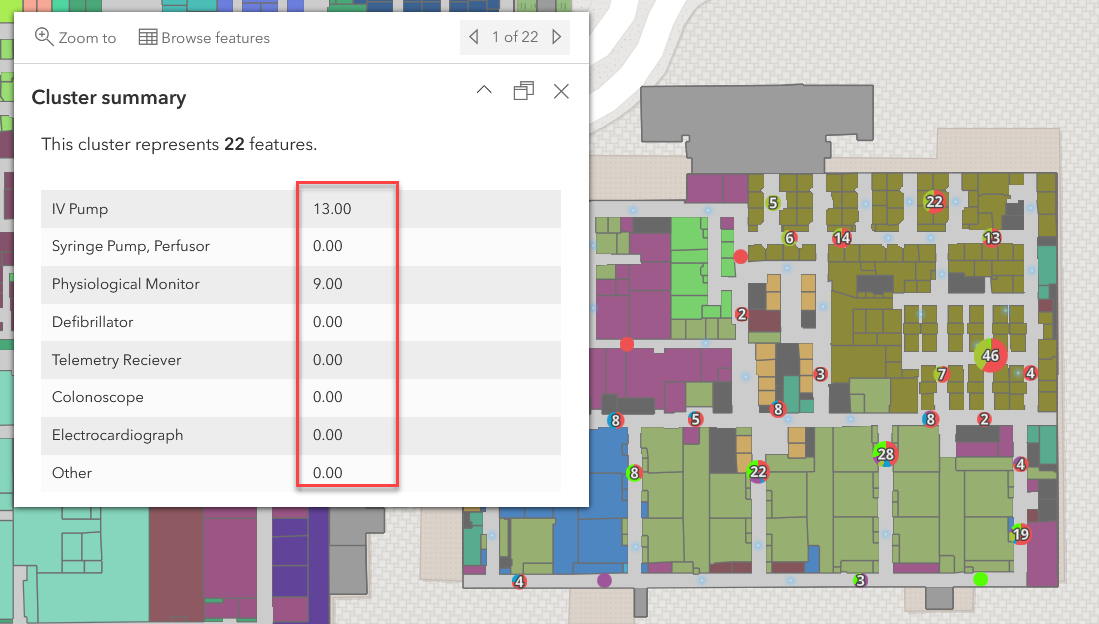Activate the Zoom to command
The image size is (1099, 624).
(x=75, y=37)
